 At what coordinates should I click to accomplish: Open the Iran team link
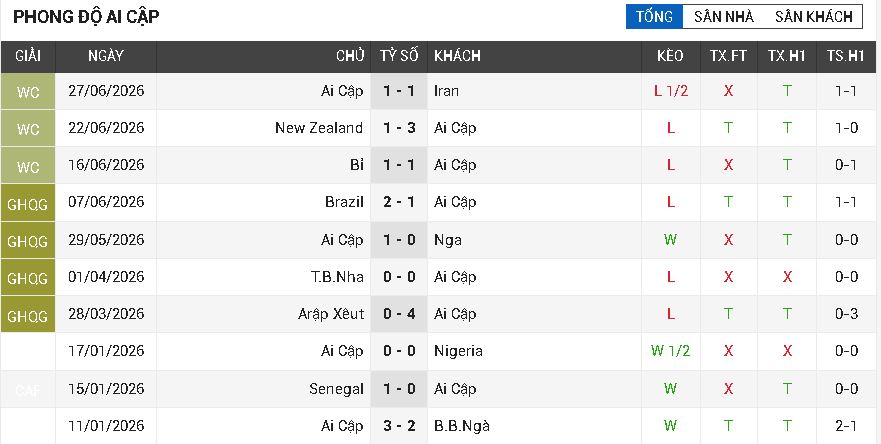pyautogui.click(x=446, y=91)
